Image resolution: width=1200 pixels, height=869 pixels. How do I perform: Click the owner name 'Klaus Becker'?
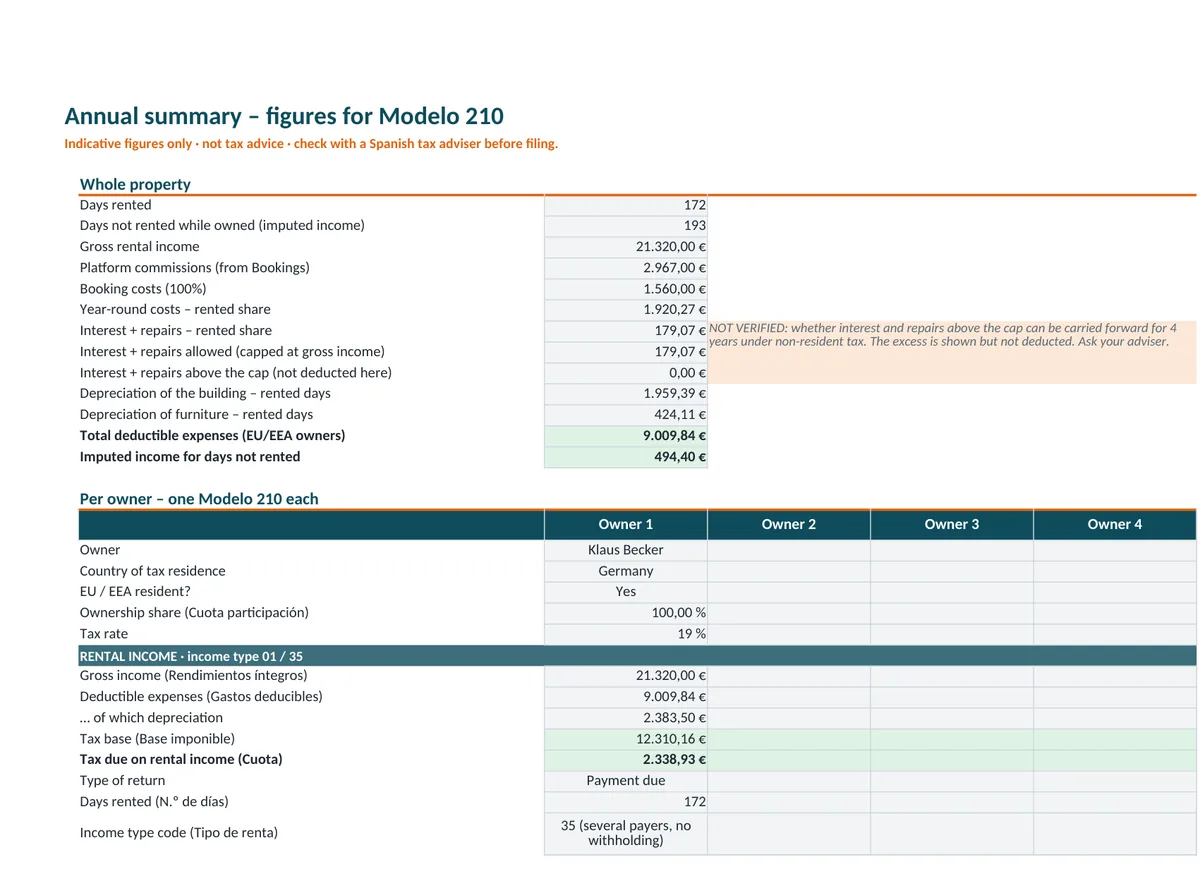pyautogui.click(x=626, y=550)
